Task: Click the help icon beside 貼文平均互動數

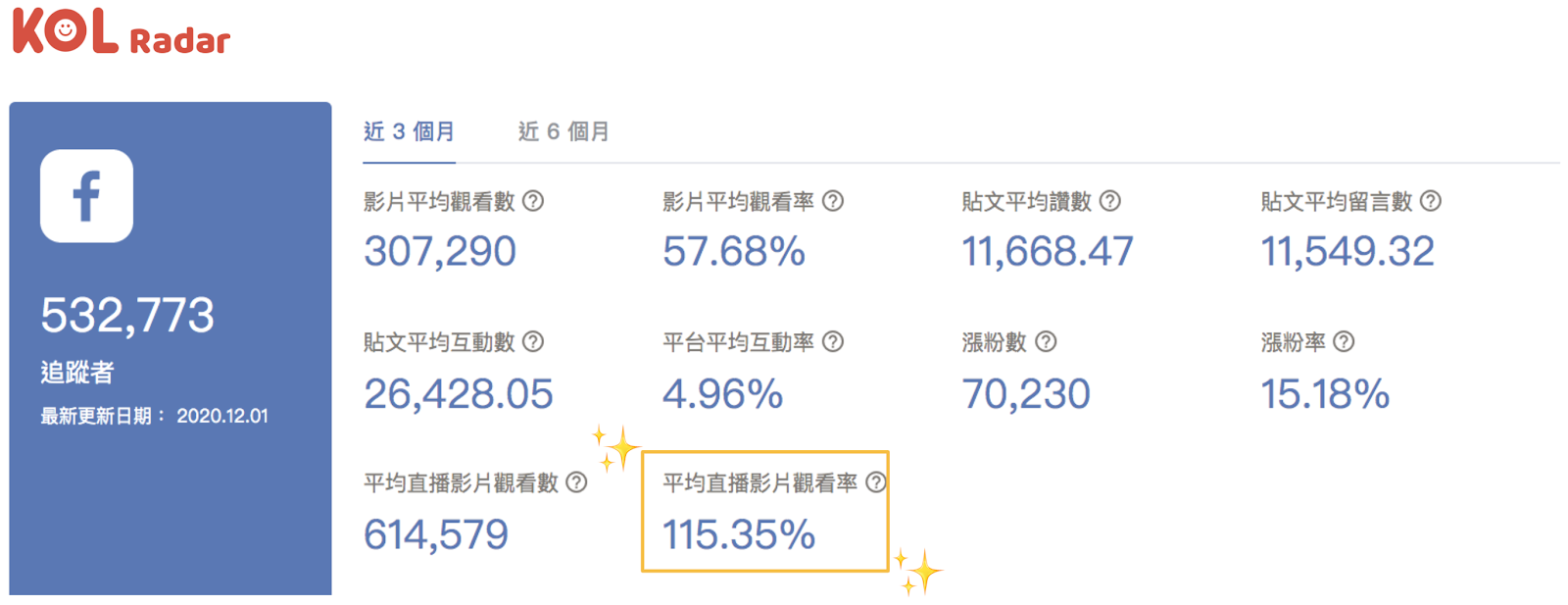Action: (533, 341)
